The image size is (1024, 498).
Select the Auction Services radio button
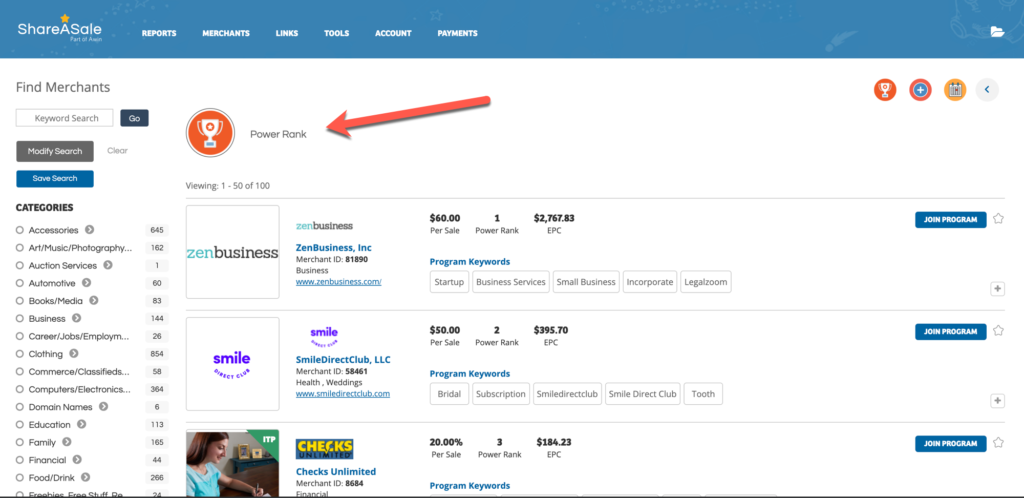click(20, 266)
